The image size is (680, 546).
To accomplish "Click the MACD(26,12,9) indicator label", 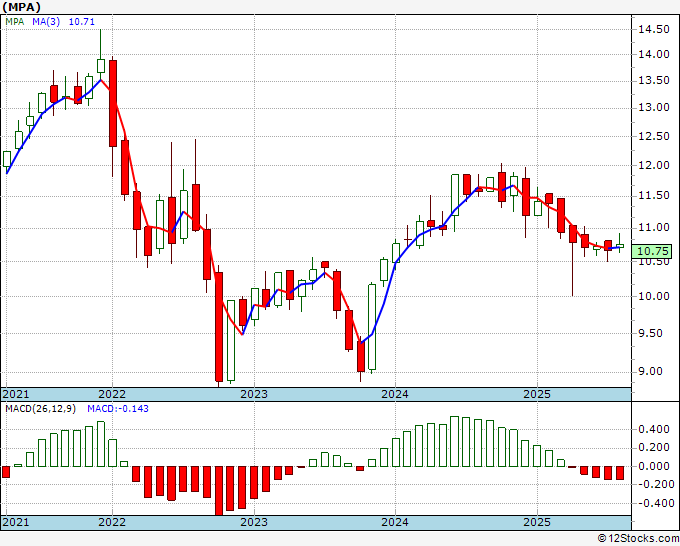I will (x=40, y=409).
